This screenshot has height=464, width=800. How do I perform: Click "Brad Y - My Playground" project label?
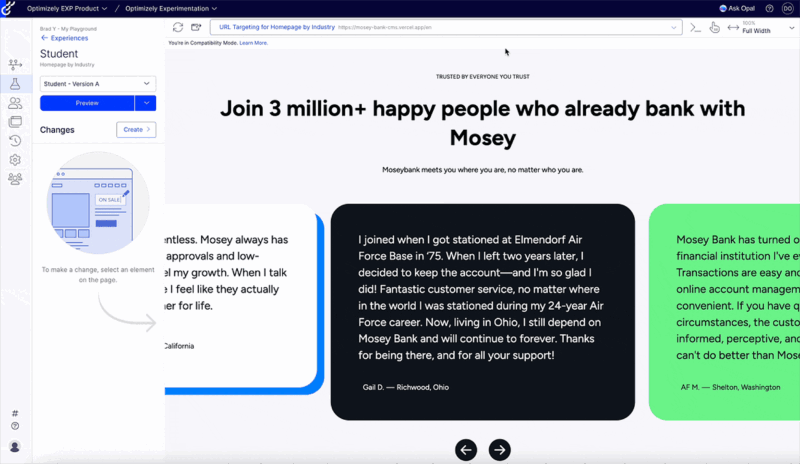point(68,29)
